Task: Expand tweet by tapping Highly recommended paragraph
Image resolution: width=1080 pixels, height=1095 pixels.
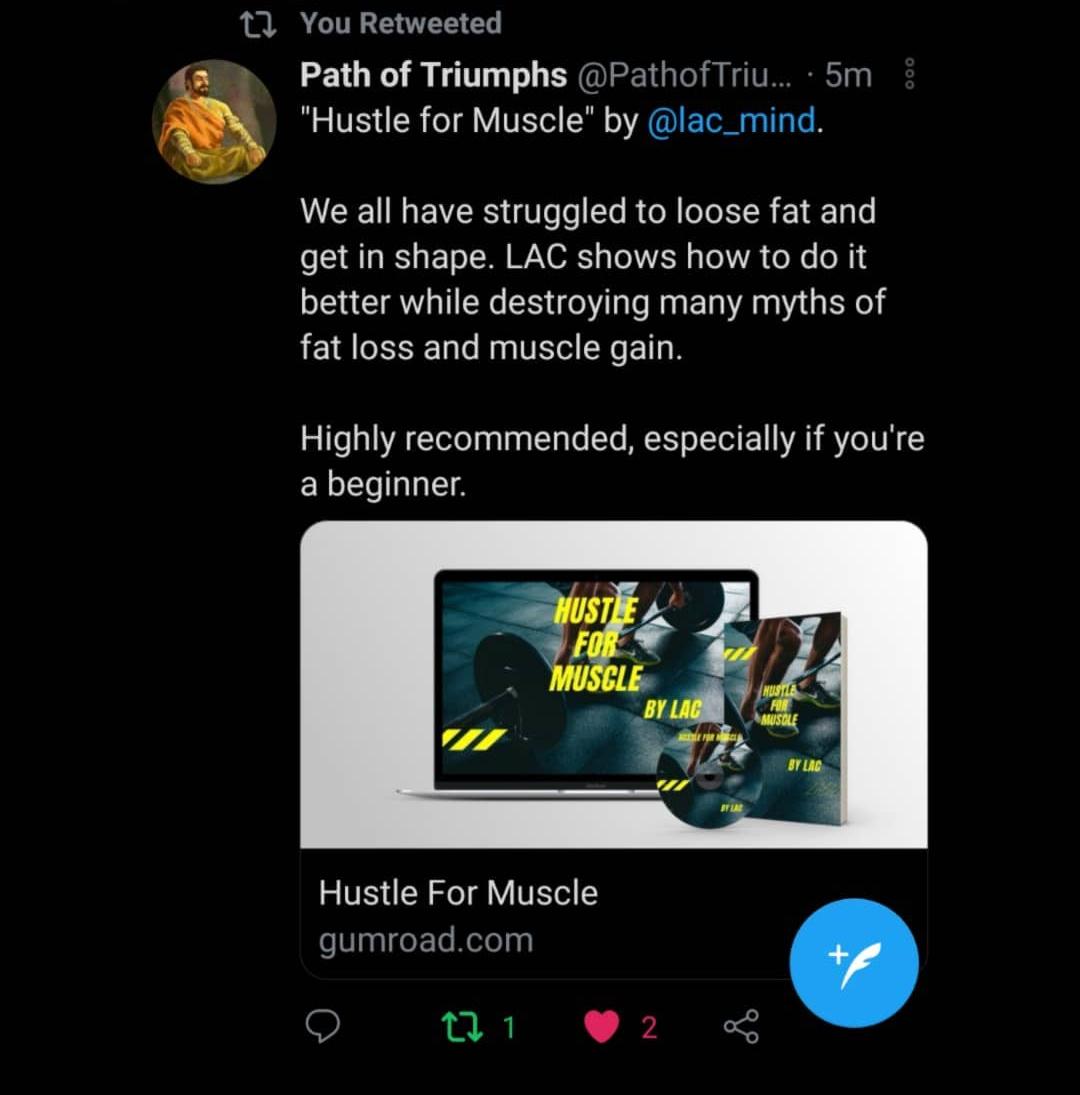Action: (612, 461)
